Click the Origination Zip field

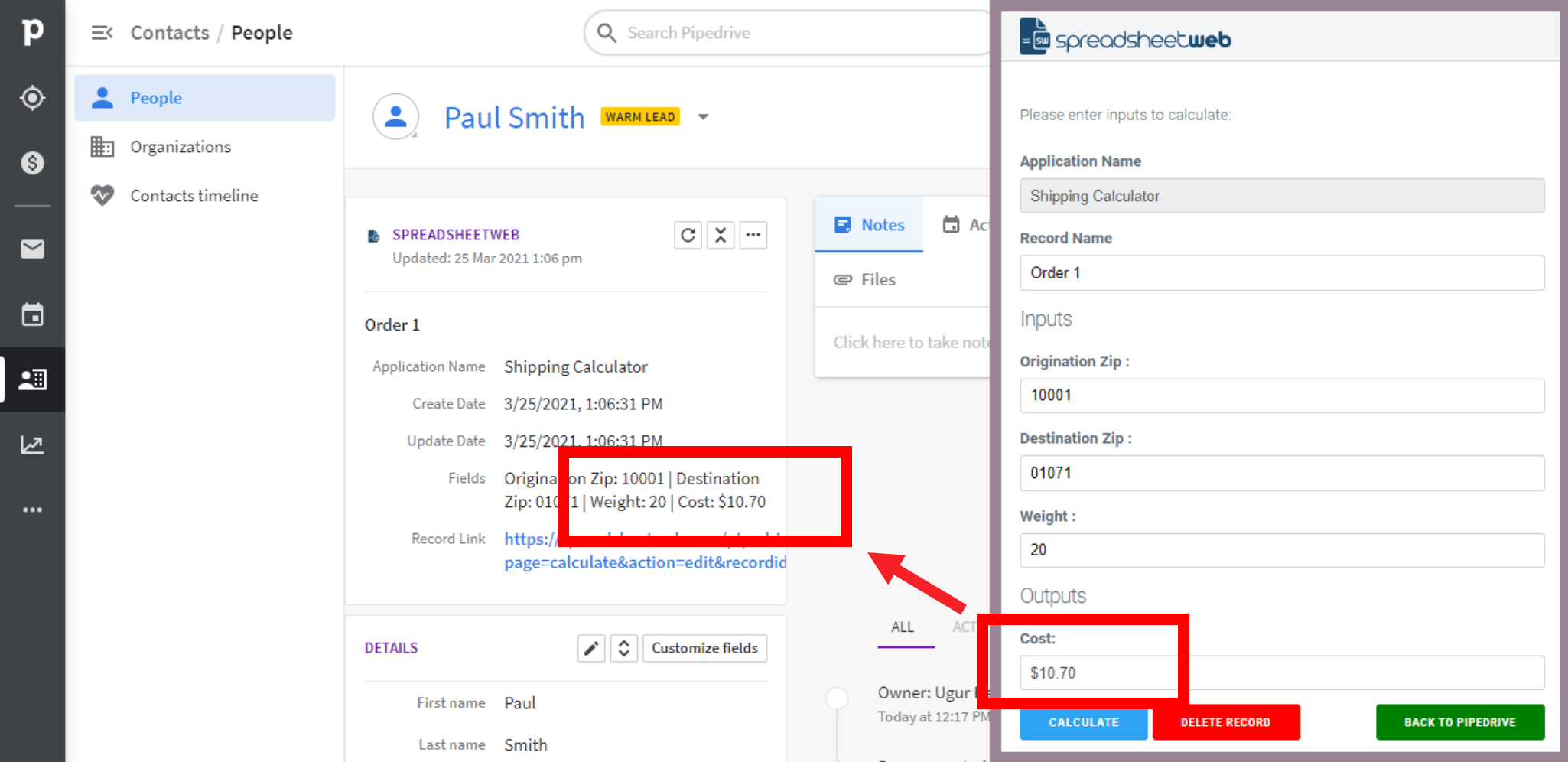click(1282, 396)
